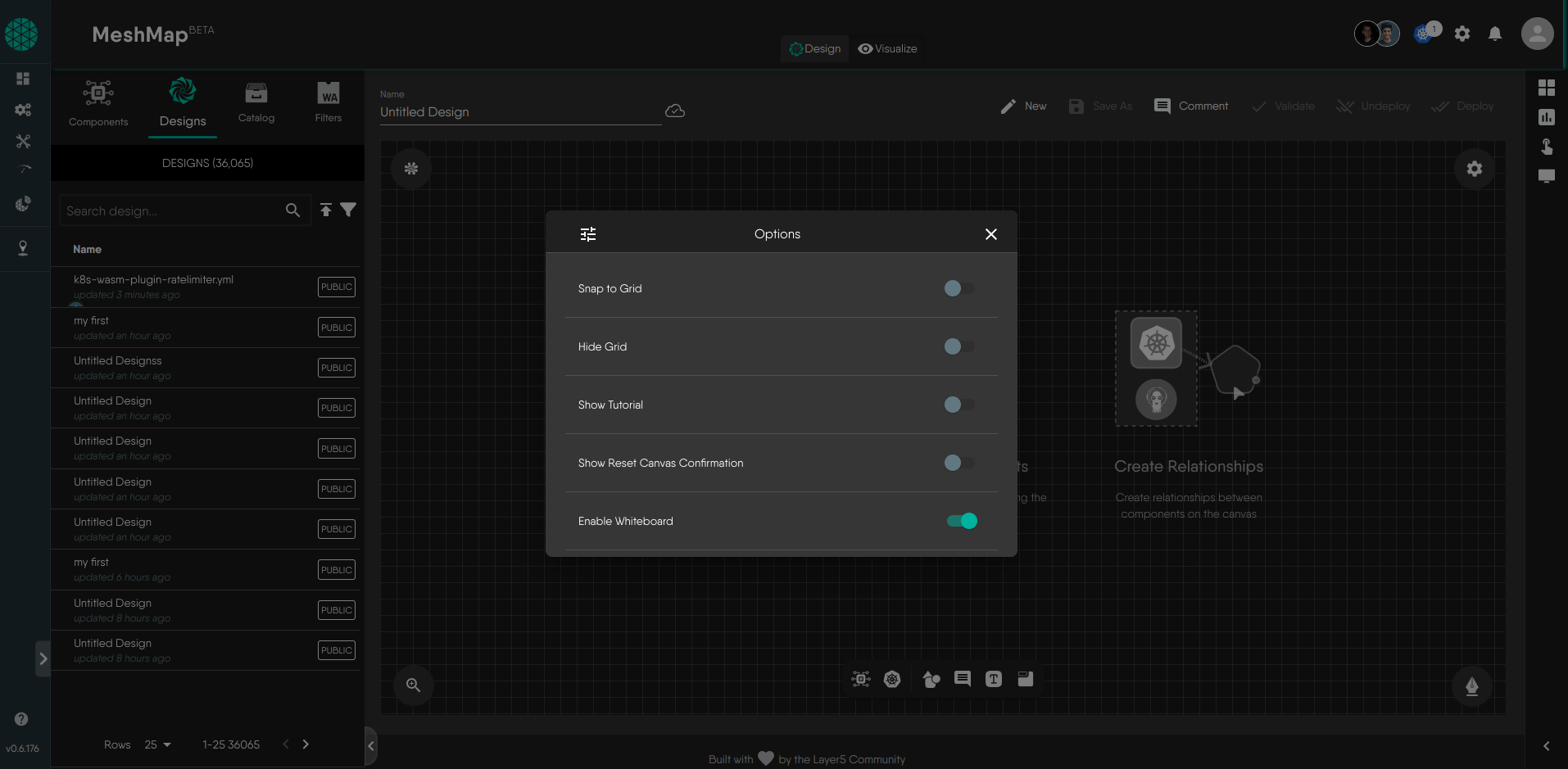The width and height of the screenshot is (1568, 769).
Task: Click the New design button
Action: pyautogui.click(x=1024, y=106)
